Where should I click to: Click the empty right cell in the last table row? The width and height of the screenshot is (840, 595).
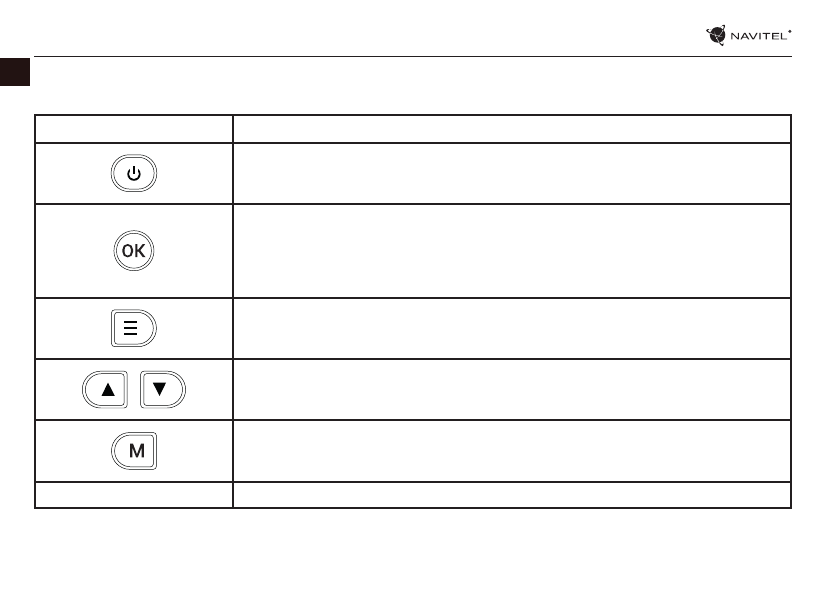pos(511,494)
